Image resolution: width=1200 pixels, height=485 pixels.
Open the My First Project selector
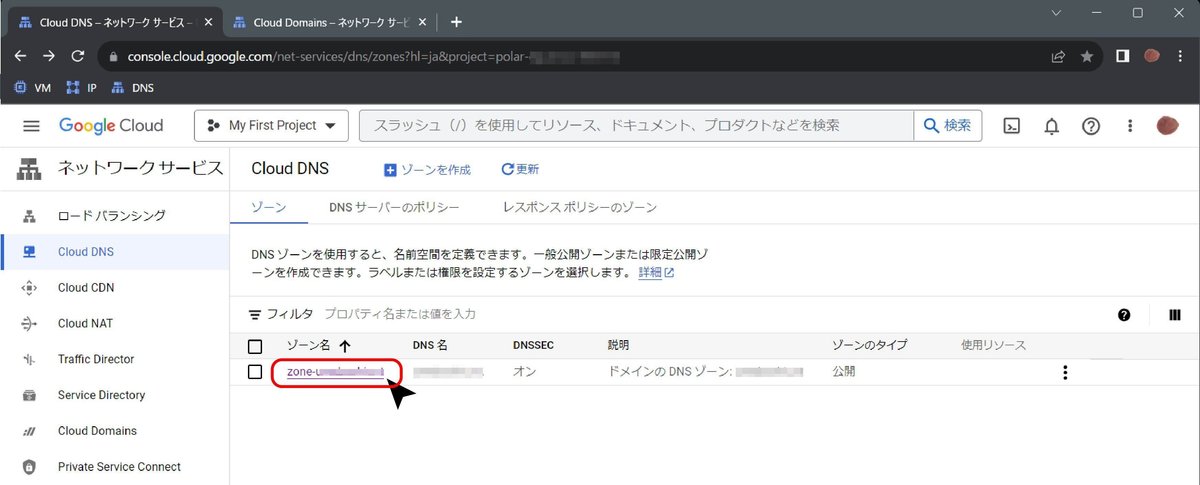(x=271, y=125)
